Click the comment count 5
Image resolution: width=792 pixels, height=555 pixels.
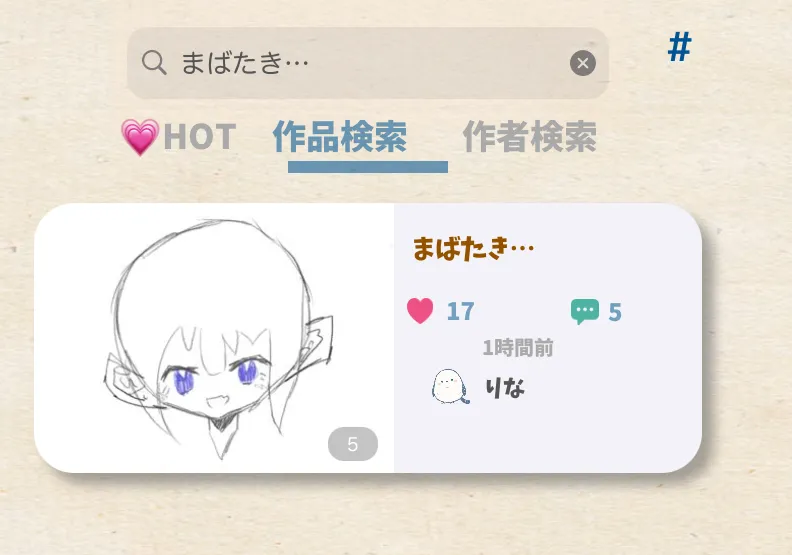(615, 312)
